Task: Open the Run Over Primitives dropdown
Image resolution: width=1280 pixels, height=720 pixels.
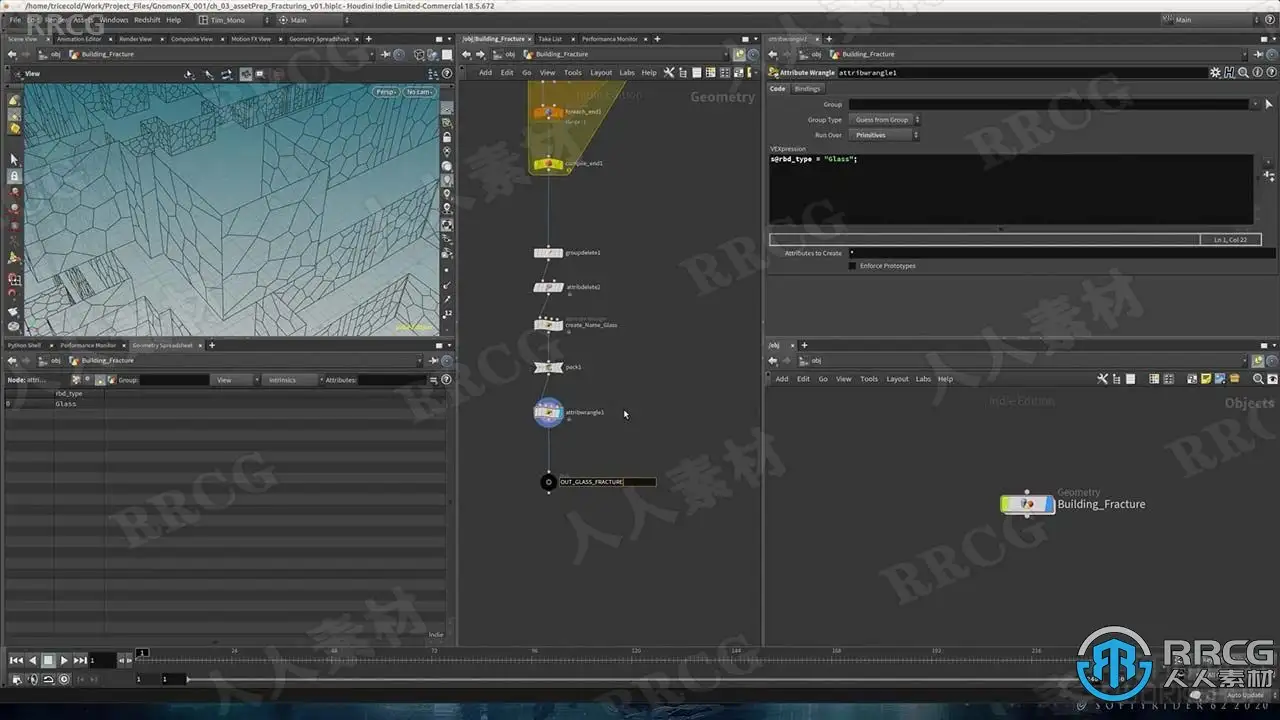Action: 885,135
